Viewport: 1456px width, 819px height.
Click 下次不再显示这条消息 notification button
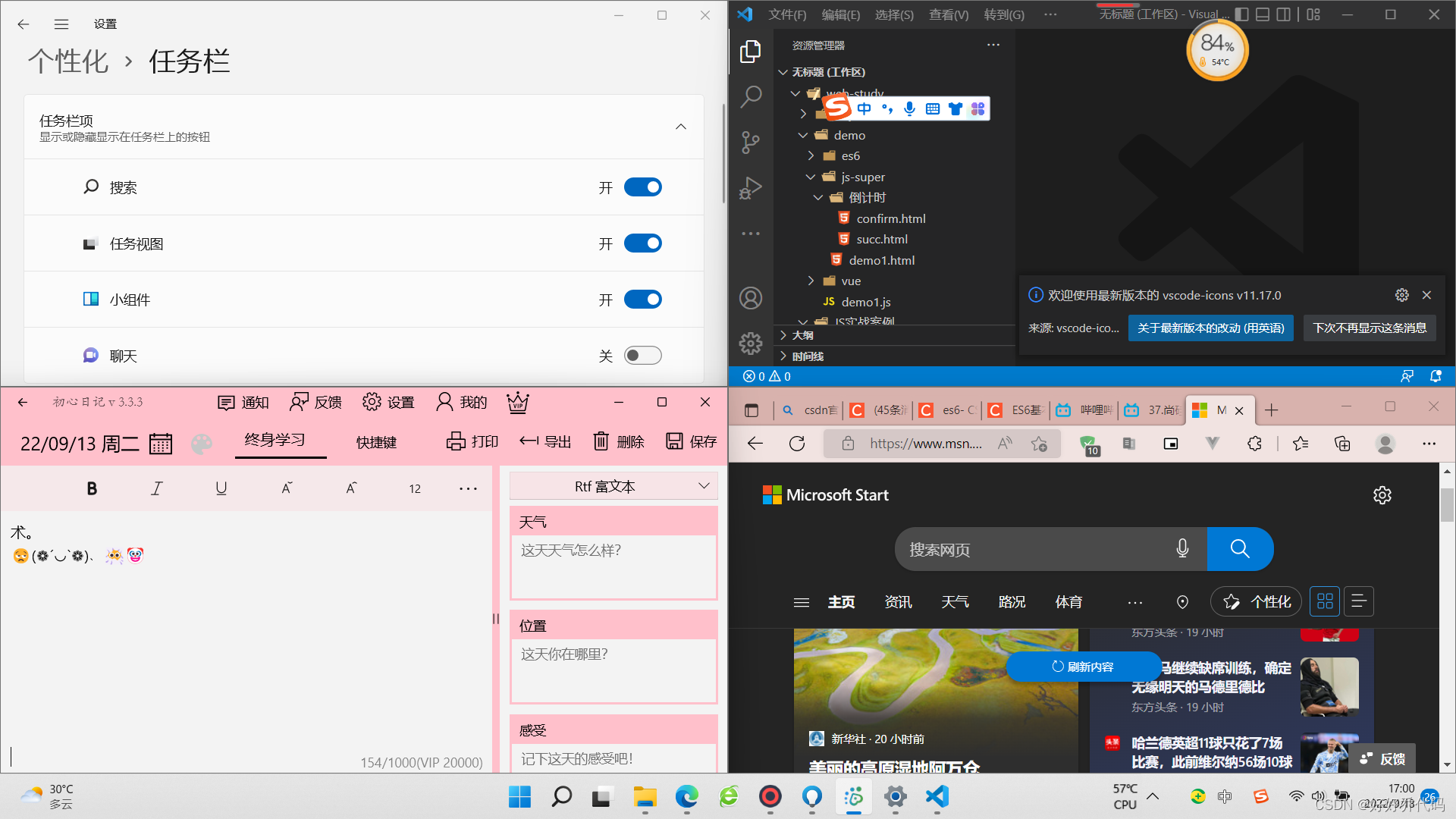pyautogui.click(x=1369, y=328)
